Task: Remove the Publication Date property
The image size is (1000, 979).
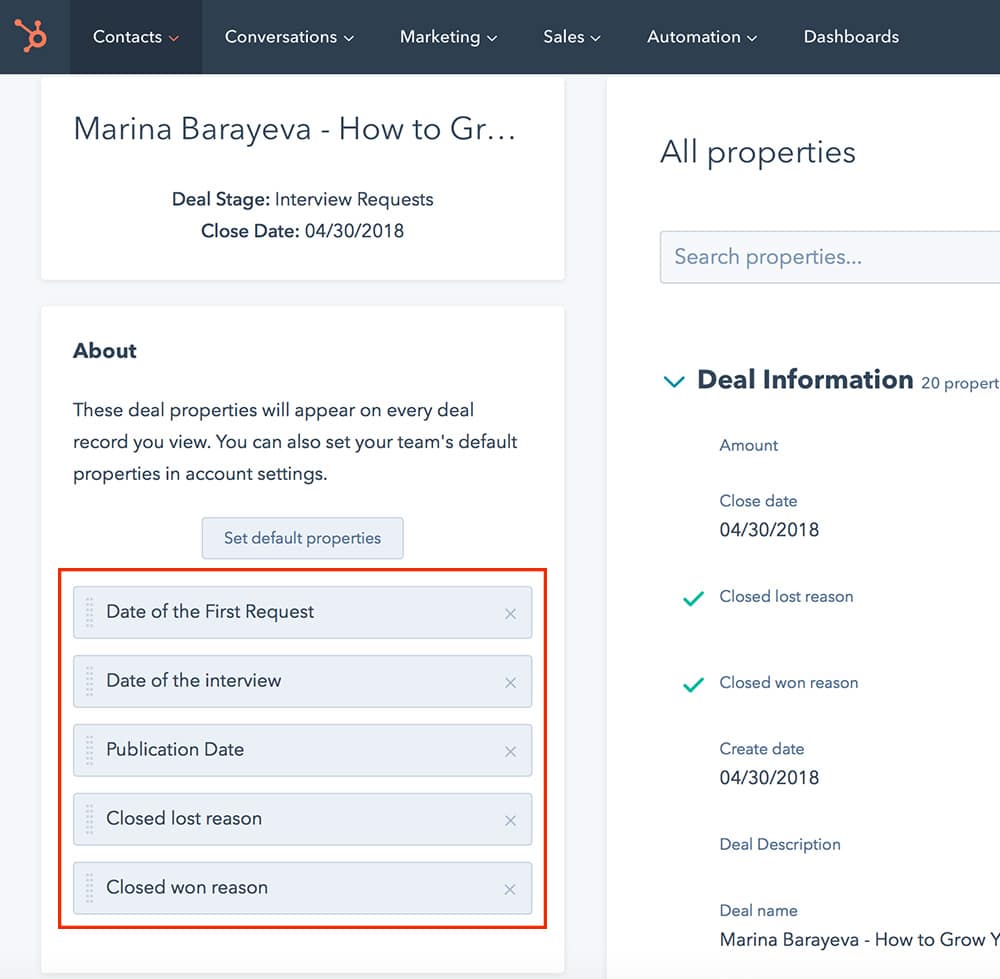Action: click(511, 750)
